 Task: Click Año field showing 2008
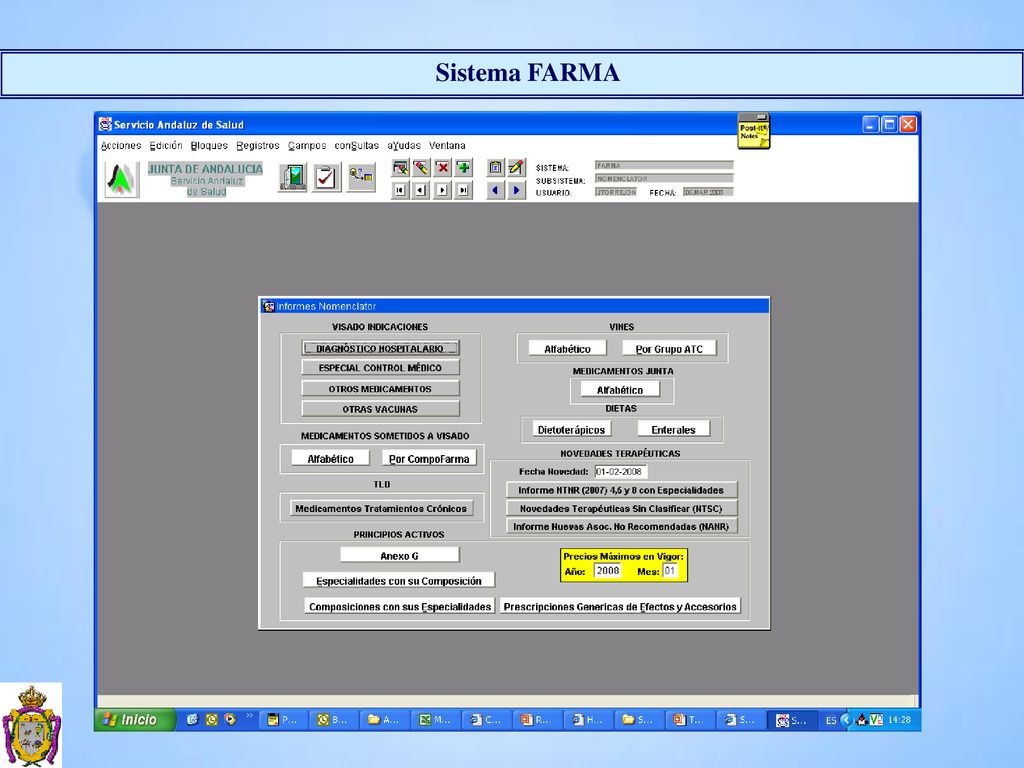coord(607,571)
